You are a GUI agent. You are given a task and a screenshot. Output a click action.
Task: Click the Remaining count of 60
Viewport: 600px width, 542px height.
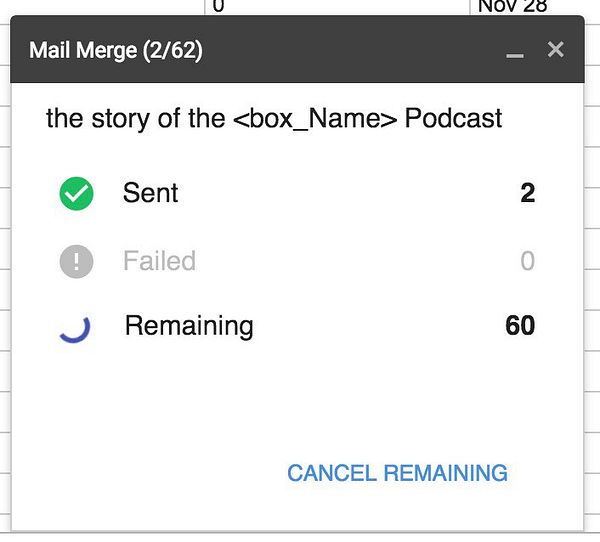click(520, 326)
